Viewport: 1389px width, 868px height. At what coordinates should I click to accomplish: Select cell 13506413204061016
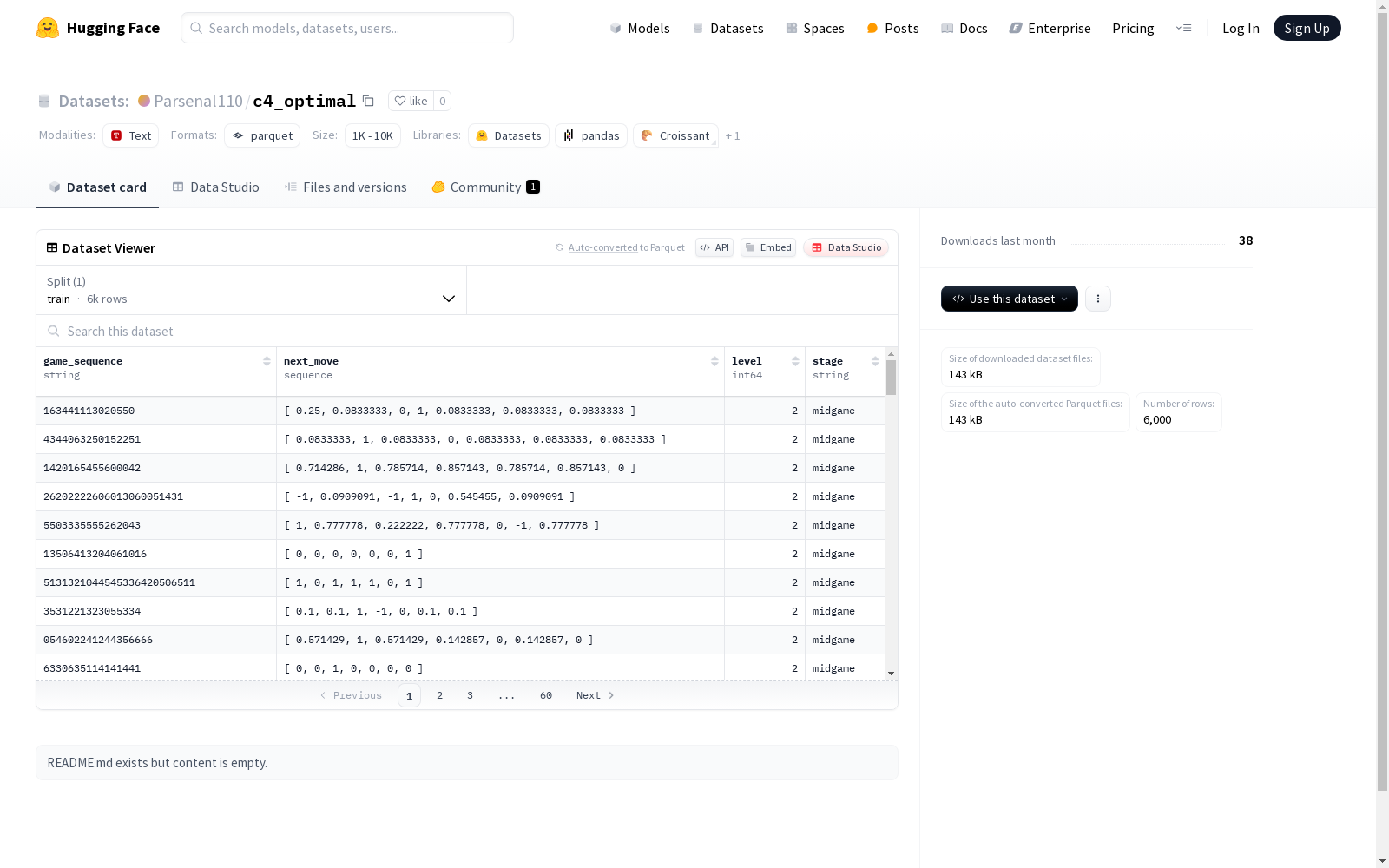pyautogui.click(x=156, y=554)
